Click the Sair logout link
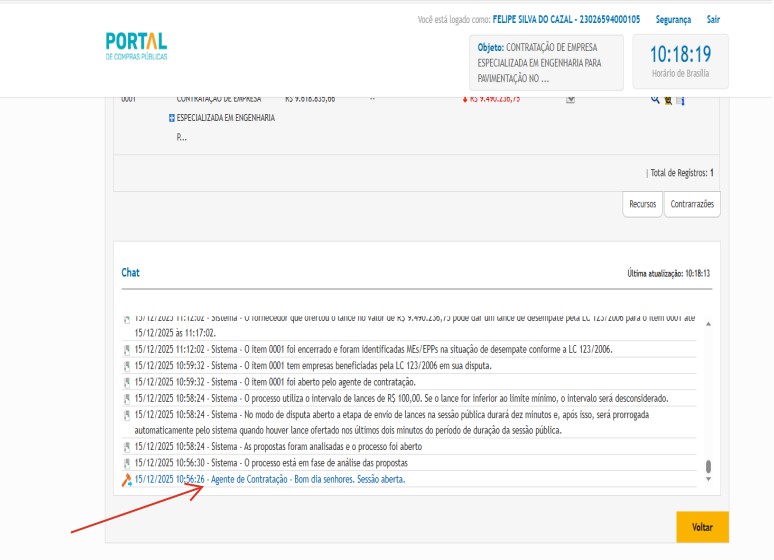The image size is (774, 560). (713, 20)
